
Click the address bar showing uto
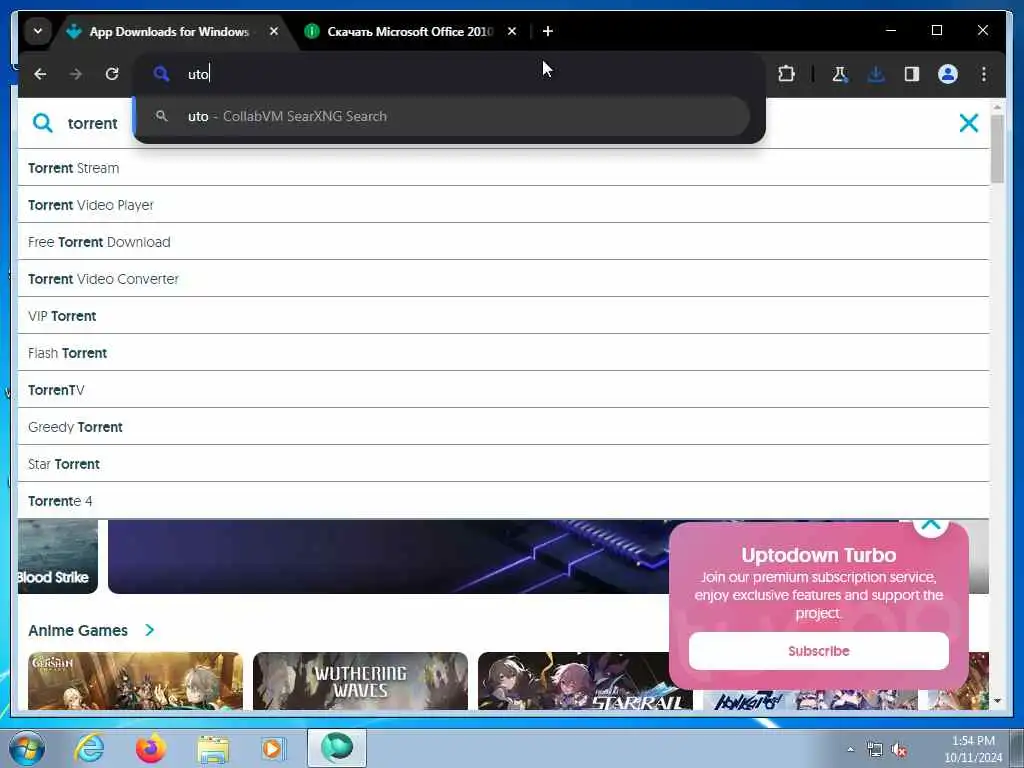(449, 74)
